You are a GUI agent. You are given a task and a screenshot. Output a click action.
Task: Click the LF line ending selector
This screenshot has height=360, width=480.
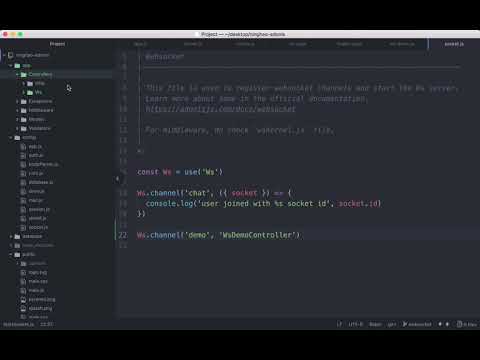coord(339,324)
